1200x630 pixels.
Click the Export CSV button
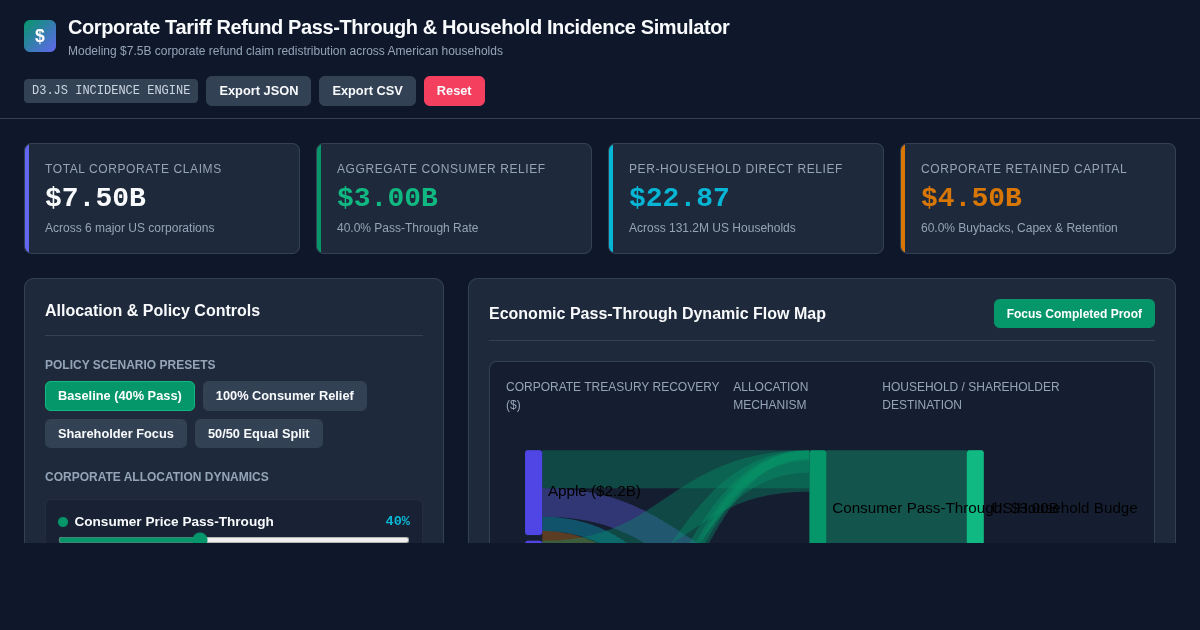(367, 91)
